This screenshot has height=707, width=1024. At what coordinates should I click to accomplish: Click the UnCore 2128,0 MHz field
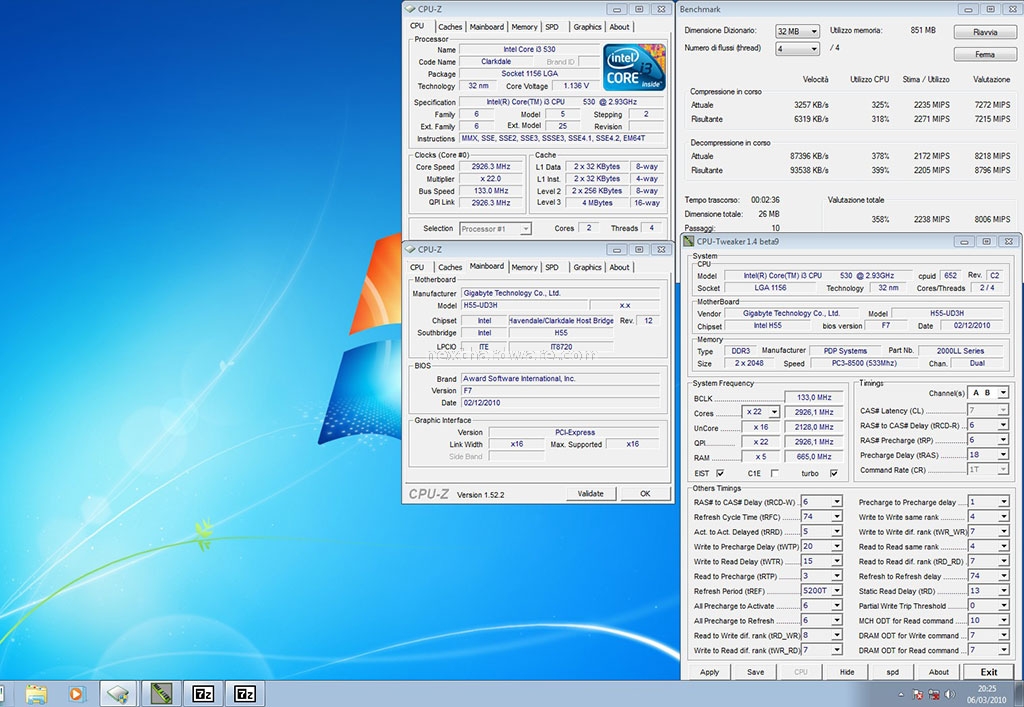pos(814,427)
